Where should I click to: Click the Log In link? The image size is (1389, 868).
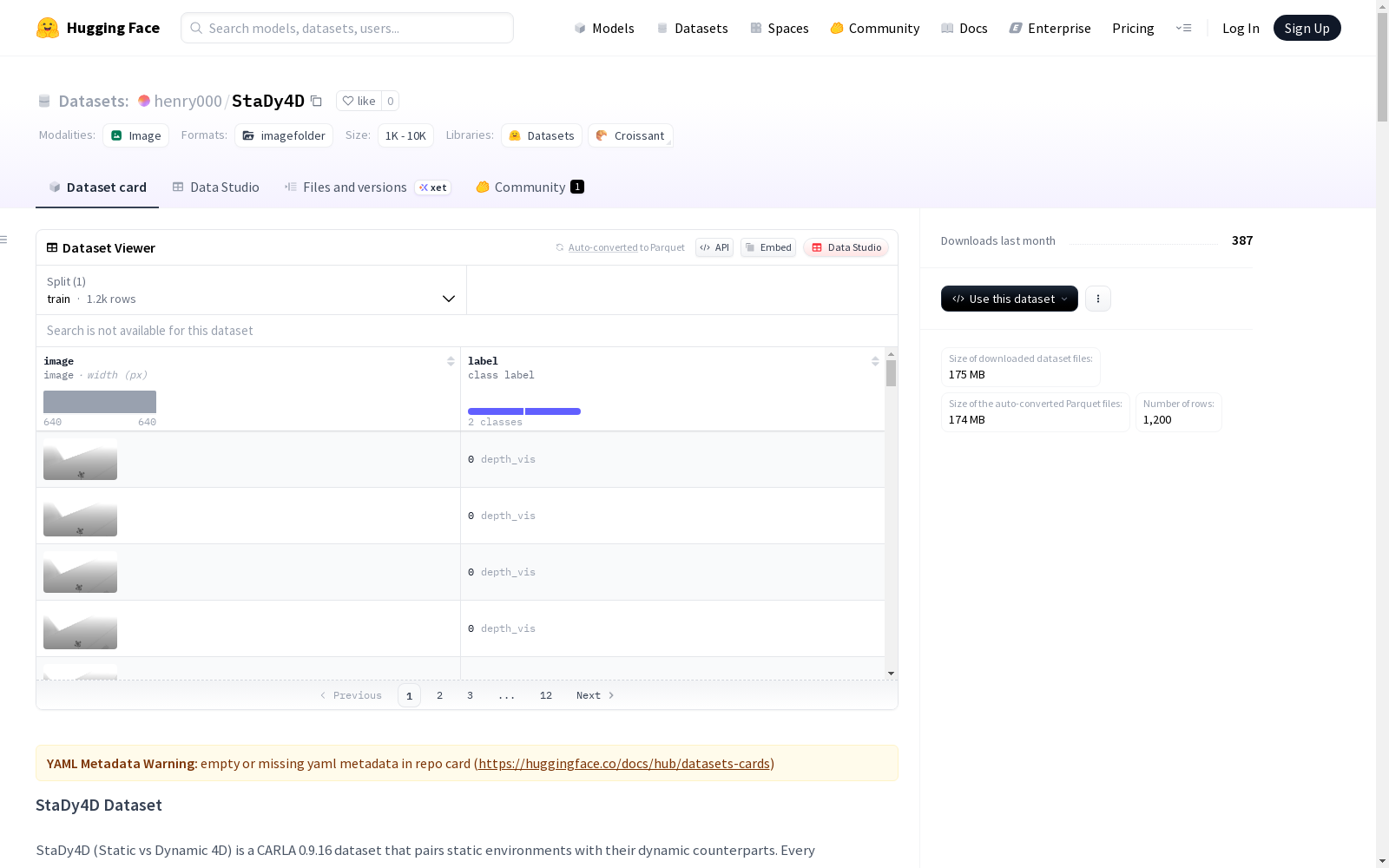click(1241, 28)
